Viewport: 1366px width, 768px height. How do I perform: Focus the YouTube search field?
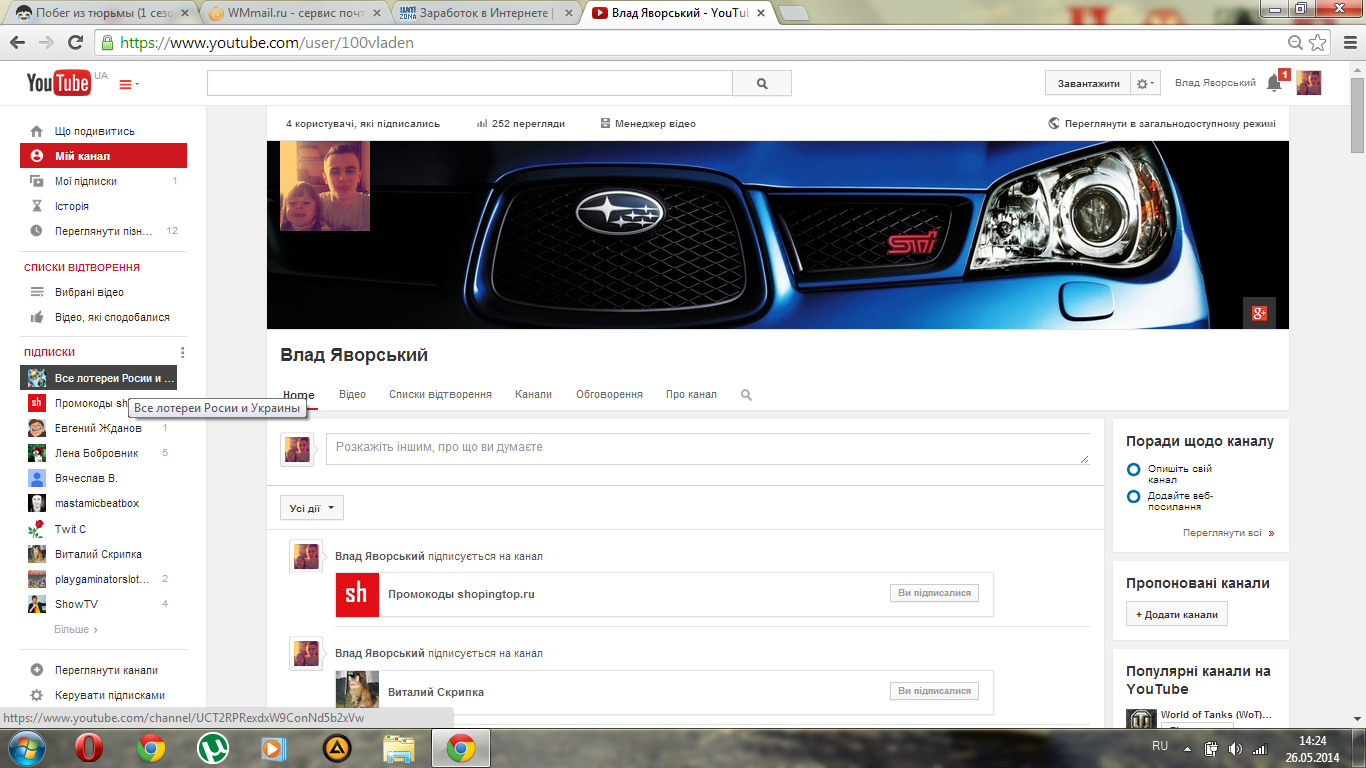pyautogui.click(x=470, y=84)
